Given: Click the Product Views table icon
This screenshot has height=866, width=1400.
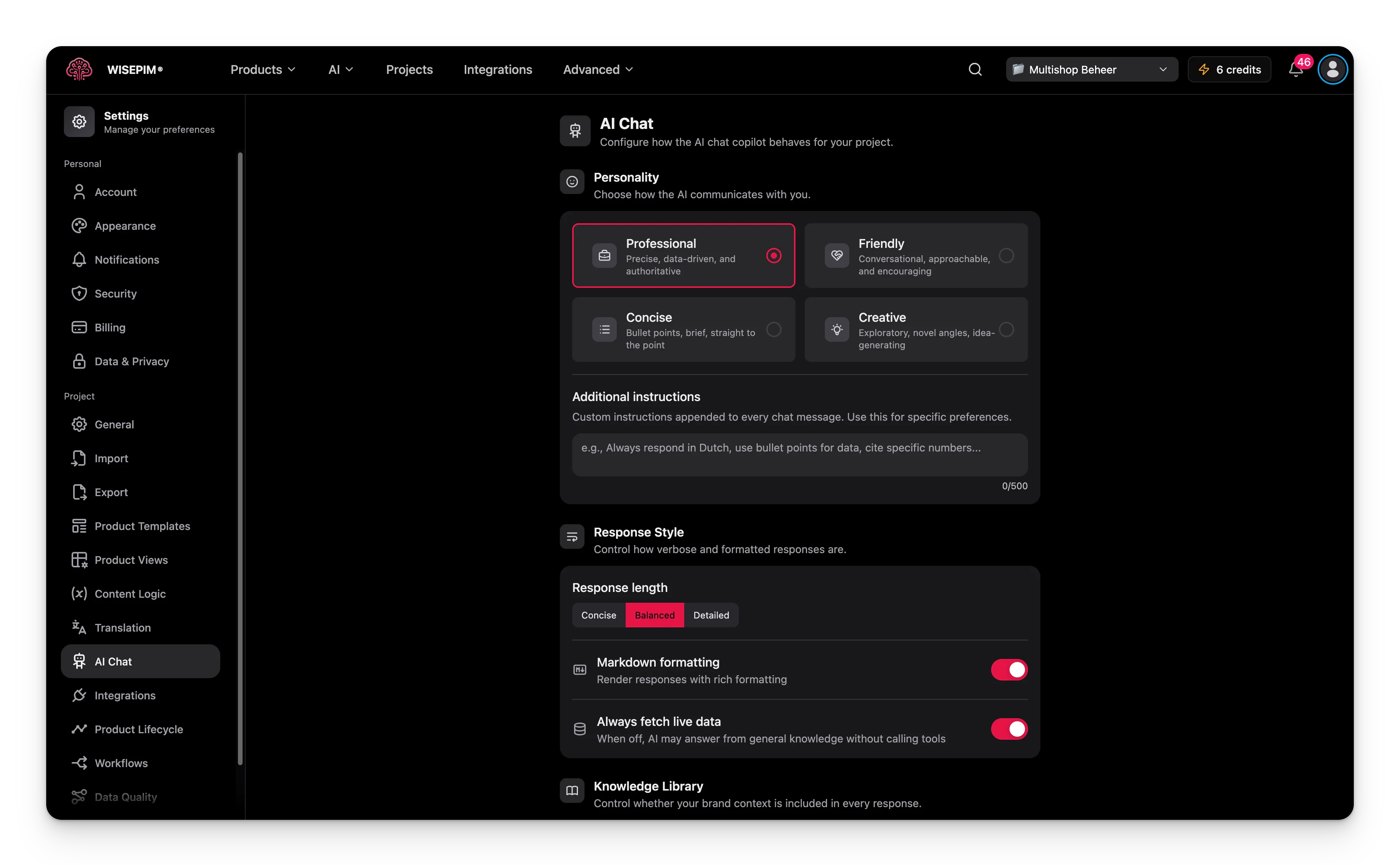Looking at the screenshot, I should click(79, 560).
